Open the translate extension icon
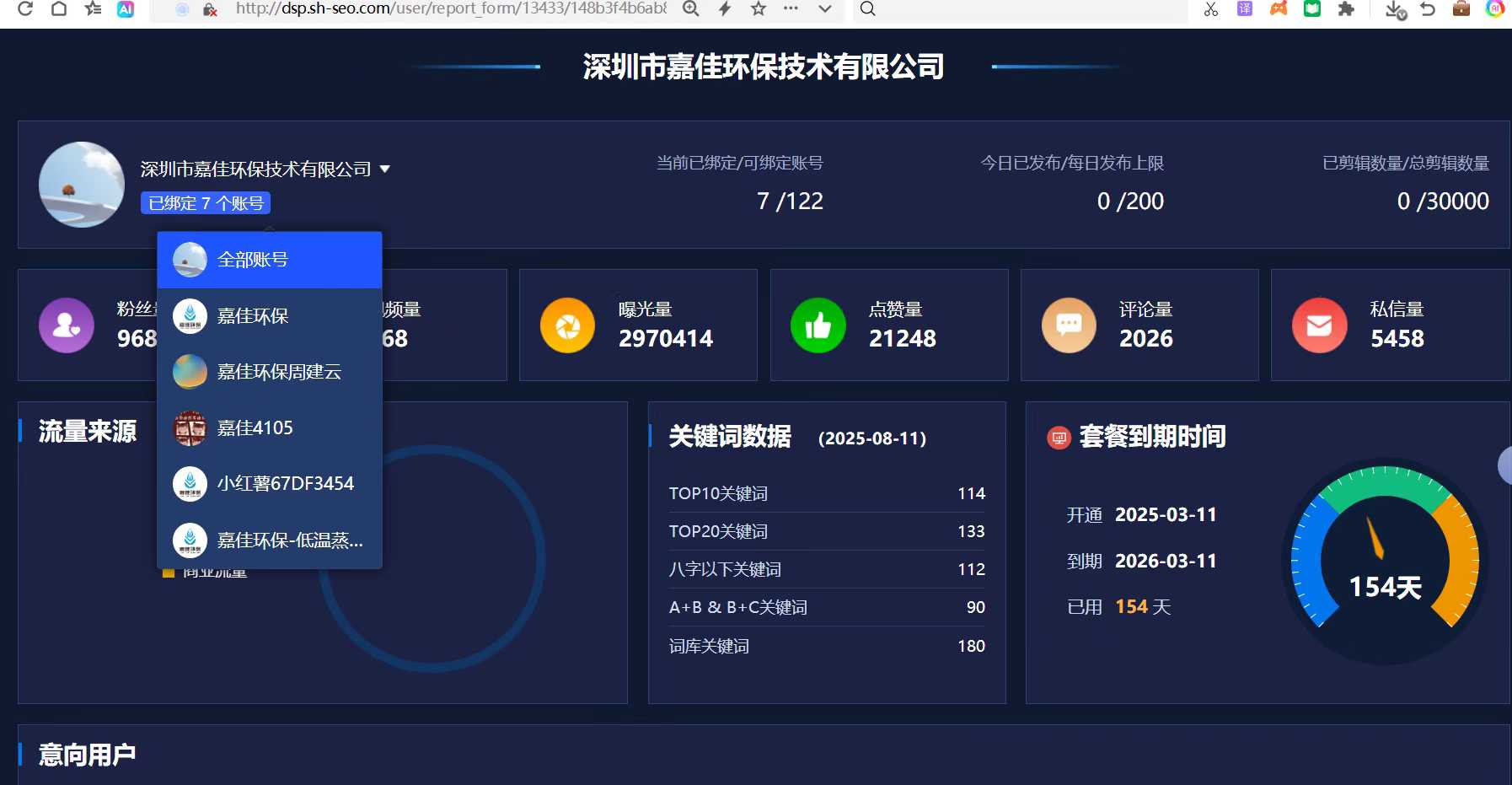 (x=1245, y=8)
